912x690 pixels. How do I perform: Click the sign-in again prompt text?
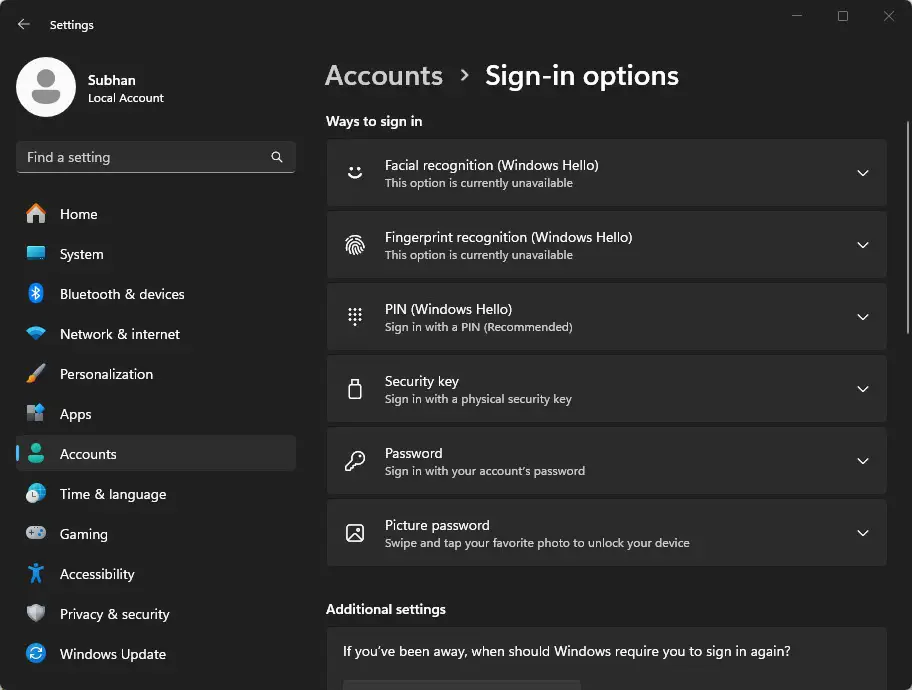tap(567, 651)
